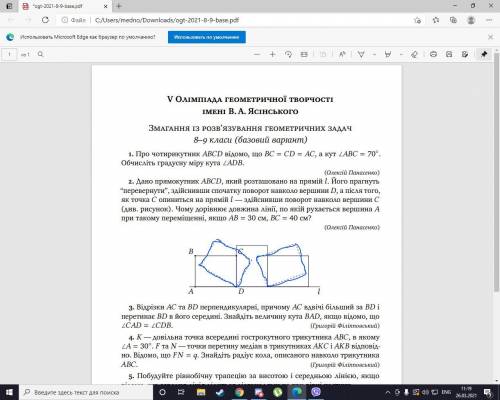This screenshot has height=400, width=500.
Task: Dismiss the default browser notification bar
Action: [x=490, y=37]
